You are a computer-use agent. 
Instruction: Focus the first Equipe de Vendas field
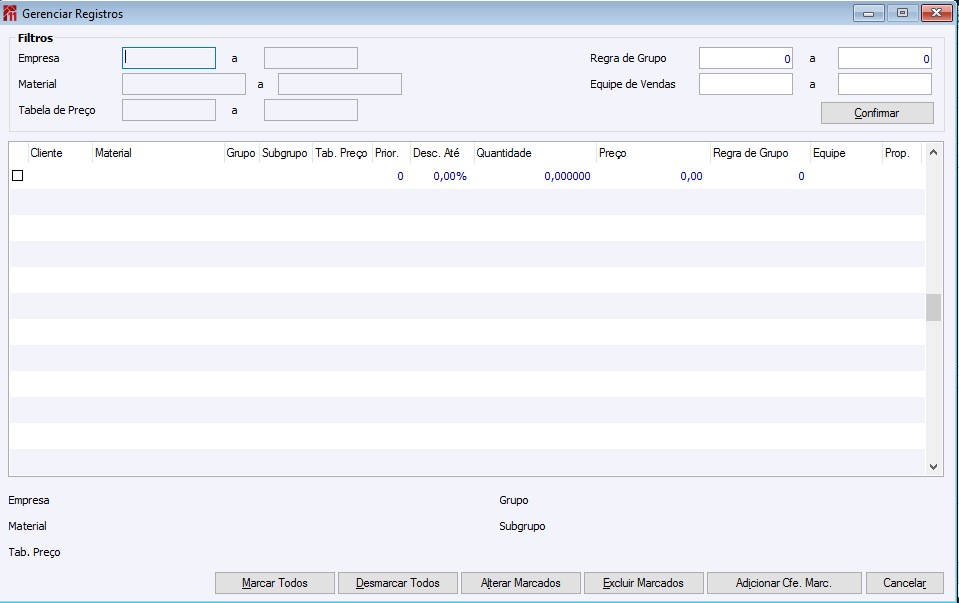tap(746, 84)
